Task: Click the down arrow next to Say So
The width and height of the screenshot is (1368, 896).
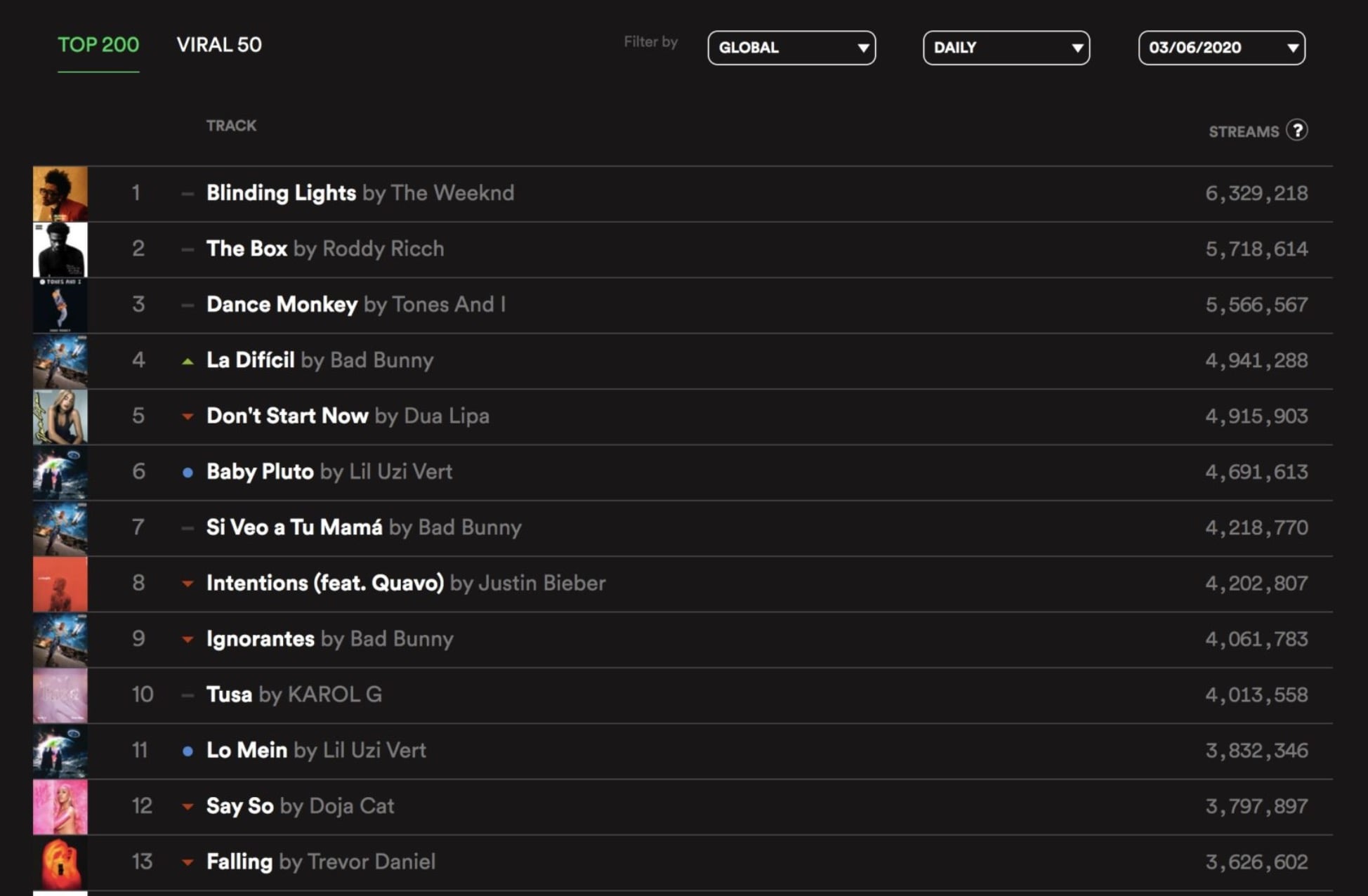Action: [x=186, y=806]
